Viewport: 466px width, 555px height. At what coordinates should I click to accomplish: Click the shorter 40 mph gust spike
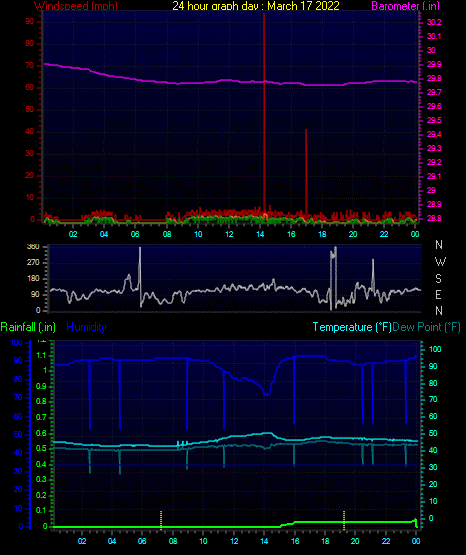click(x=306, y=172)
